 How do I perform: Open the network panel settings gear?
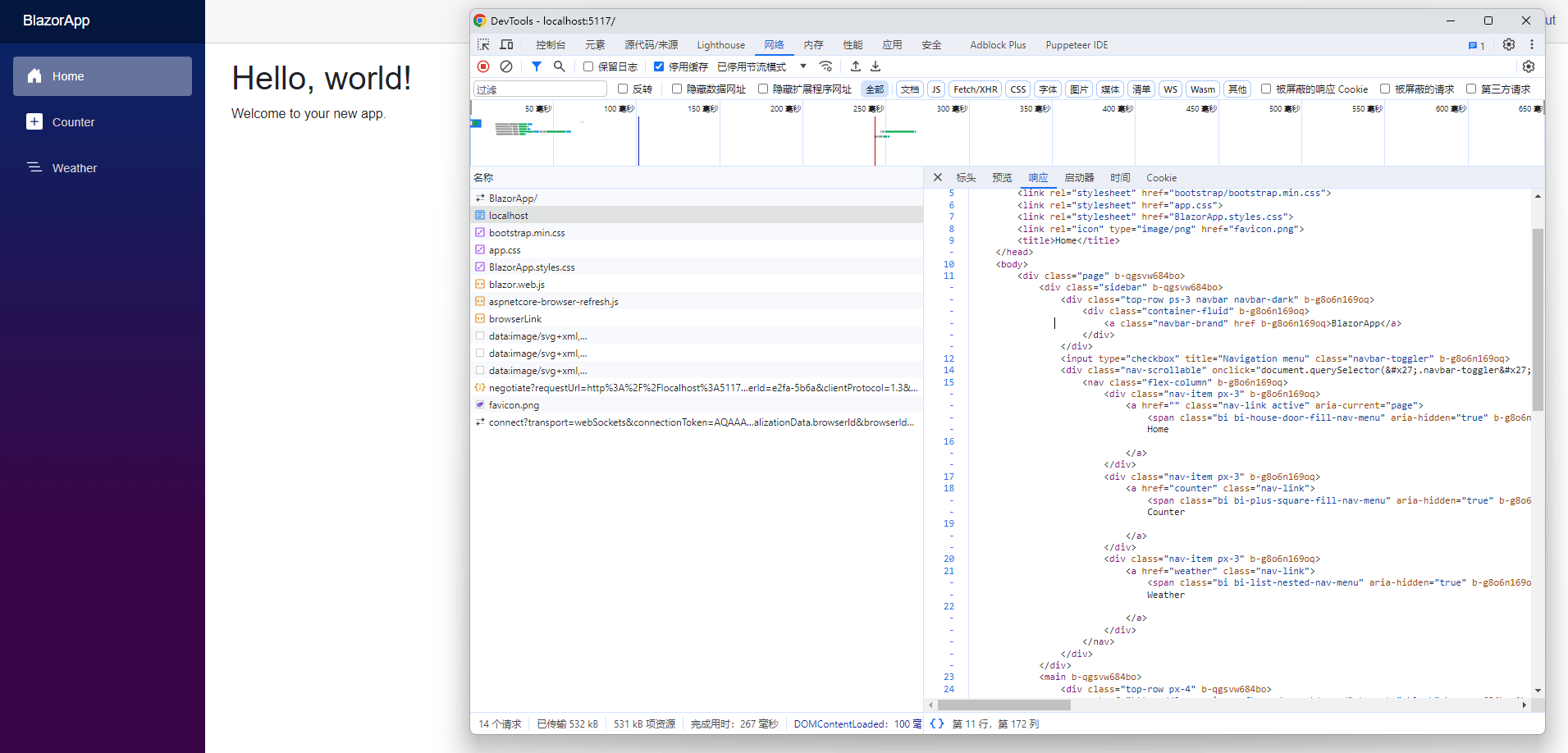pyautogui.click(x=1529, y=66)
